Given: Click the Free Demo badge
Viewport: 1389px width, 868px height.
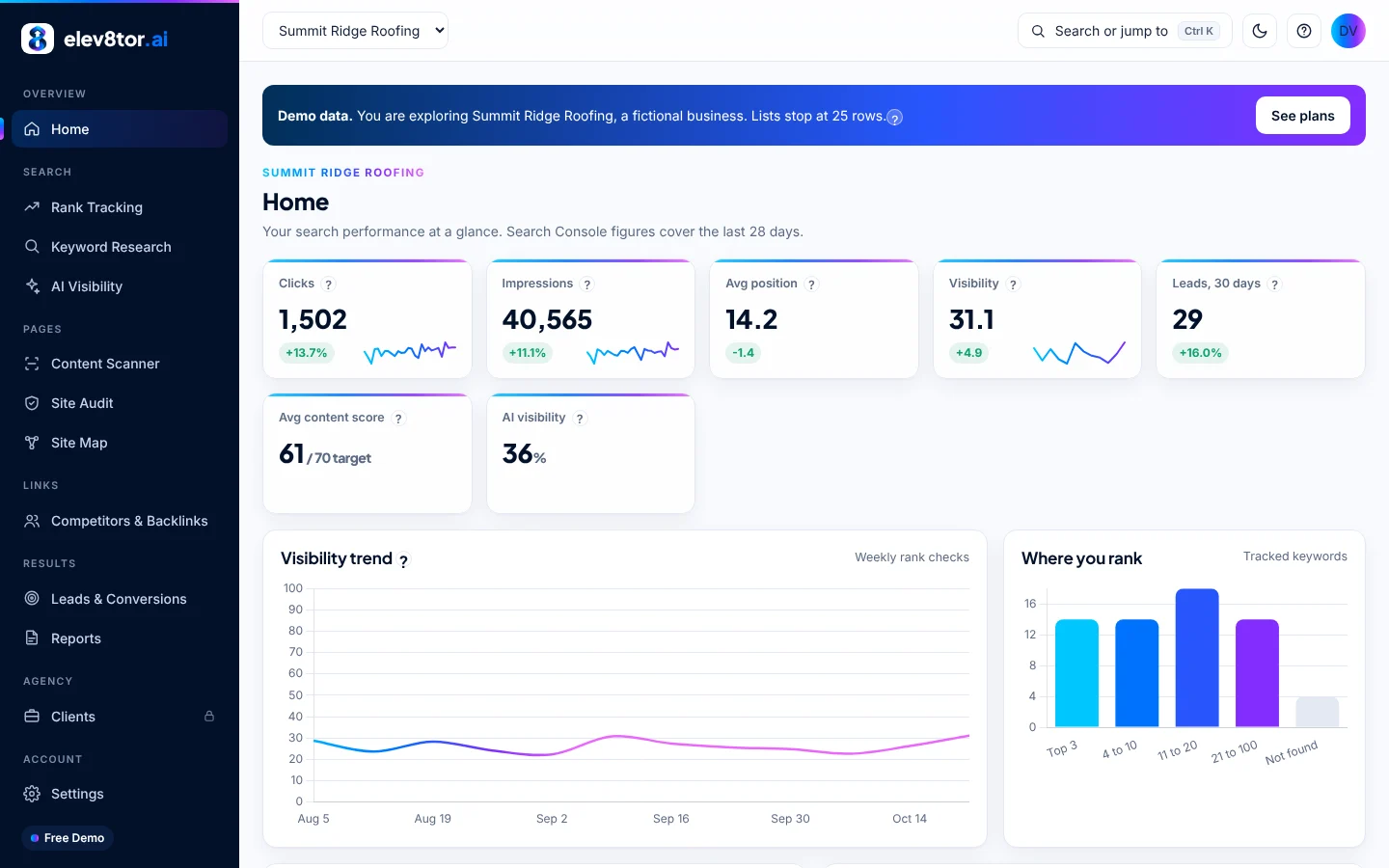Looking at the screenshot, I should [x=68, y=838].
